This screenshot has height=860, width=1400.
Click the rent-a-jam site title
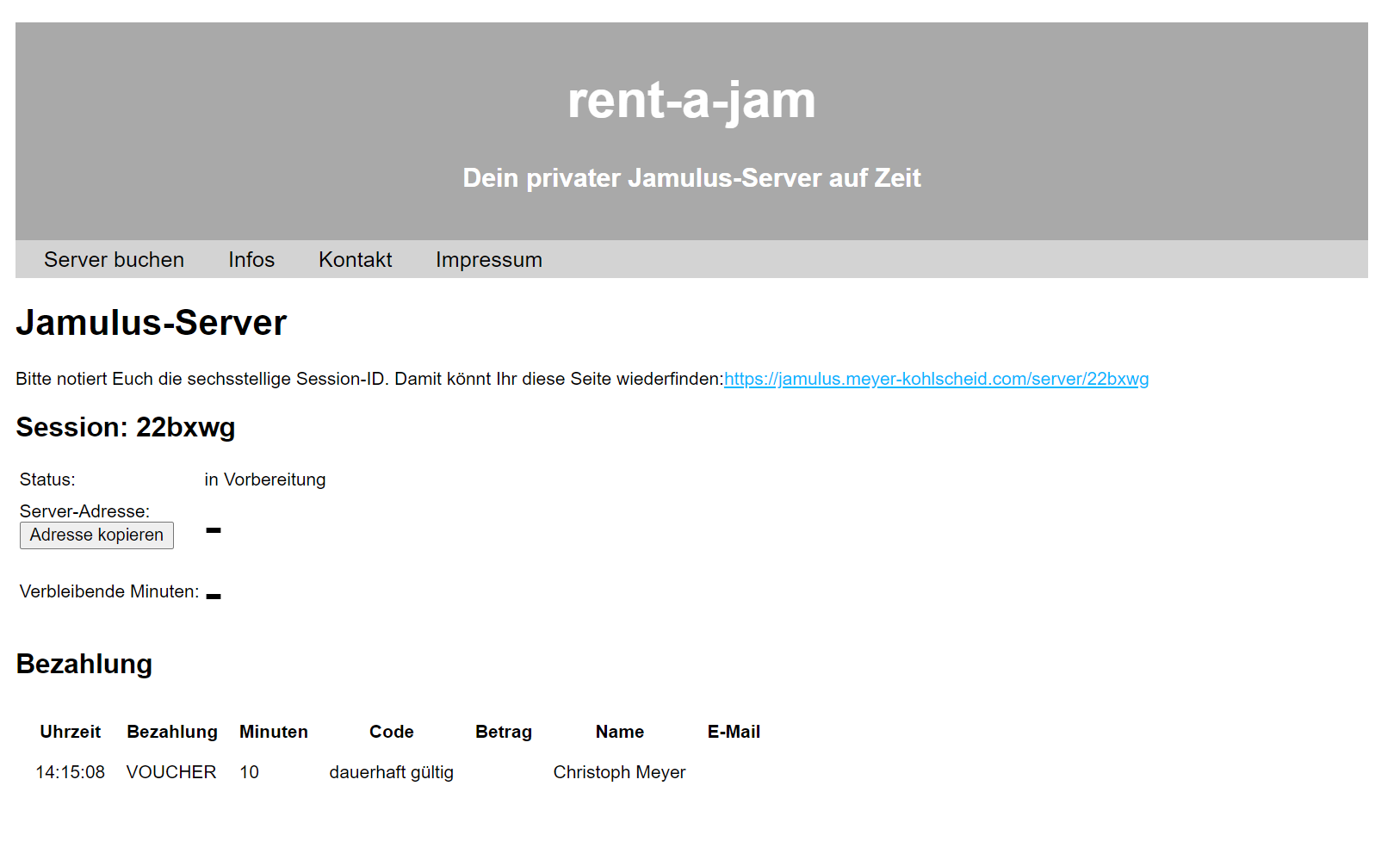tap(691, 101)
